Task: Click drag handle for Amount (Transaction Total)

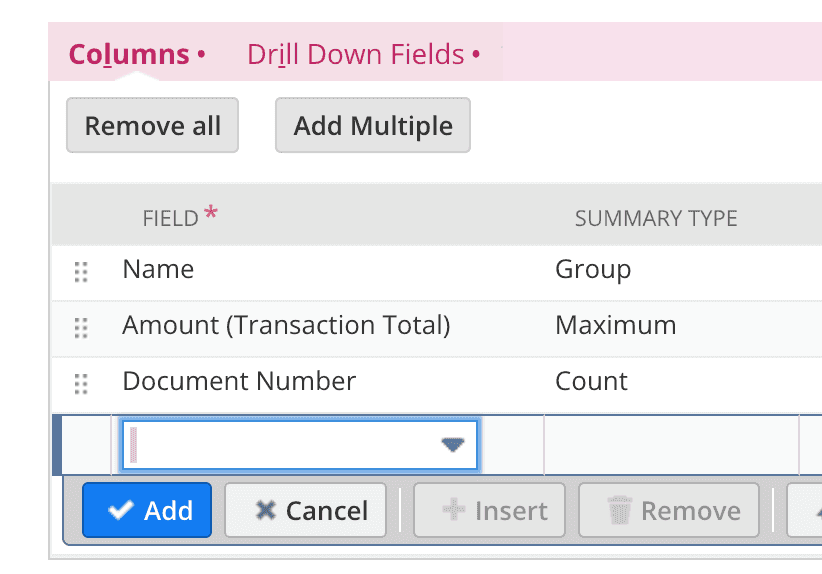Action: (81, 328)
